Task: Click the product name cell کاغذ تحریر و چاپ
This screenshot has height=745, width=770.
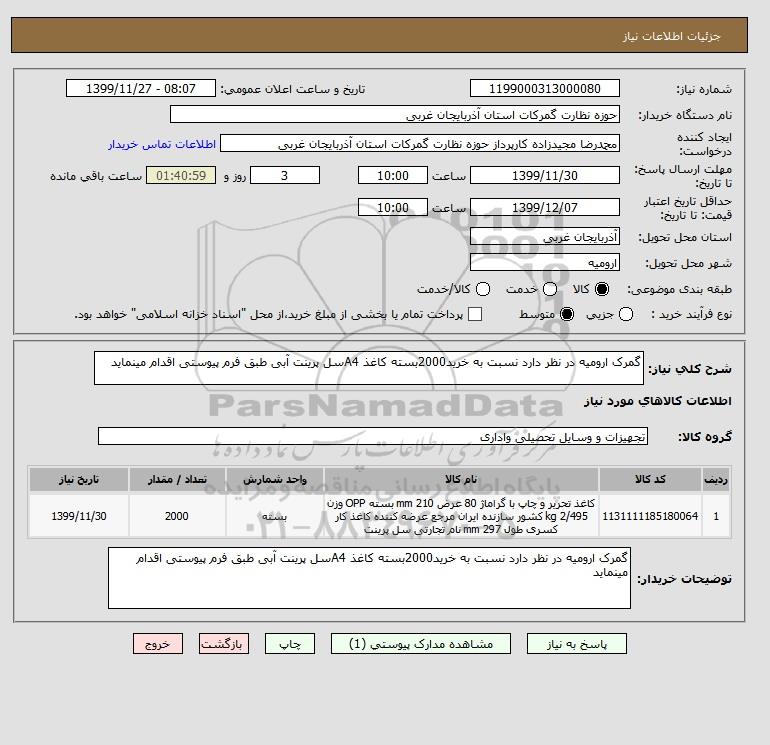Action: [x=461, y=516]
